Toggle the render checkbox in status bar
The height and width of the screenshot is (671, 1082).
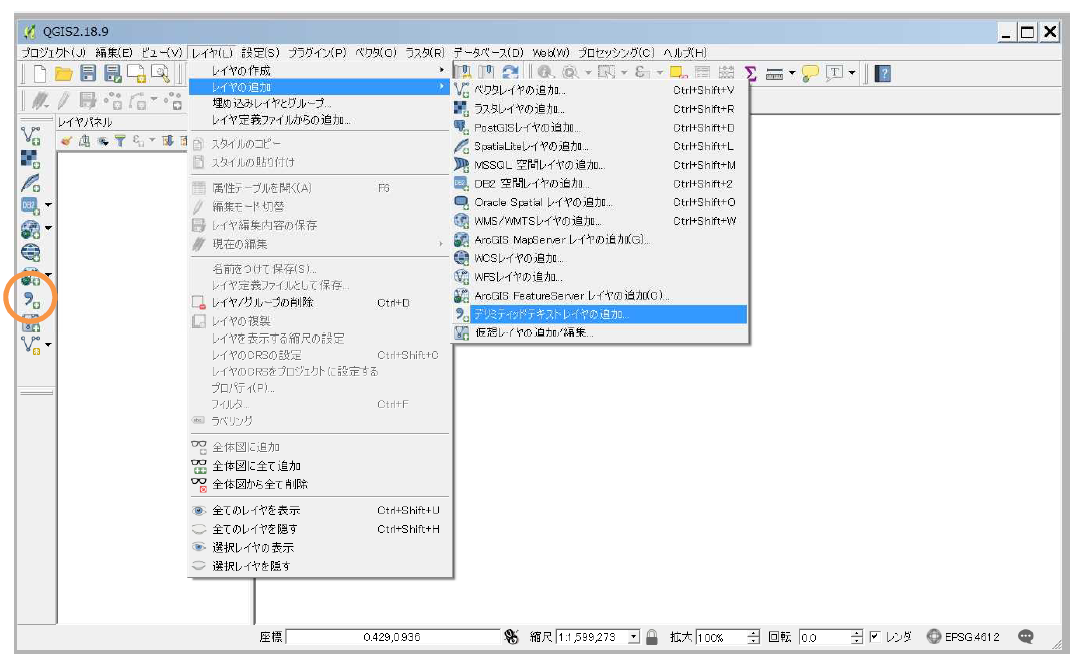[875, 637]
